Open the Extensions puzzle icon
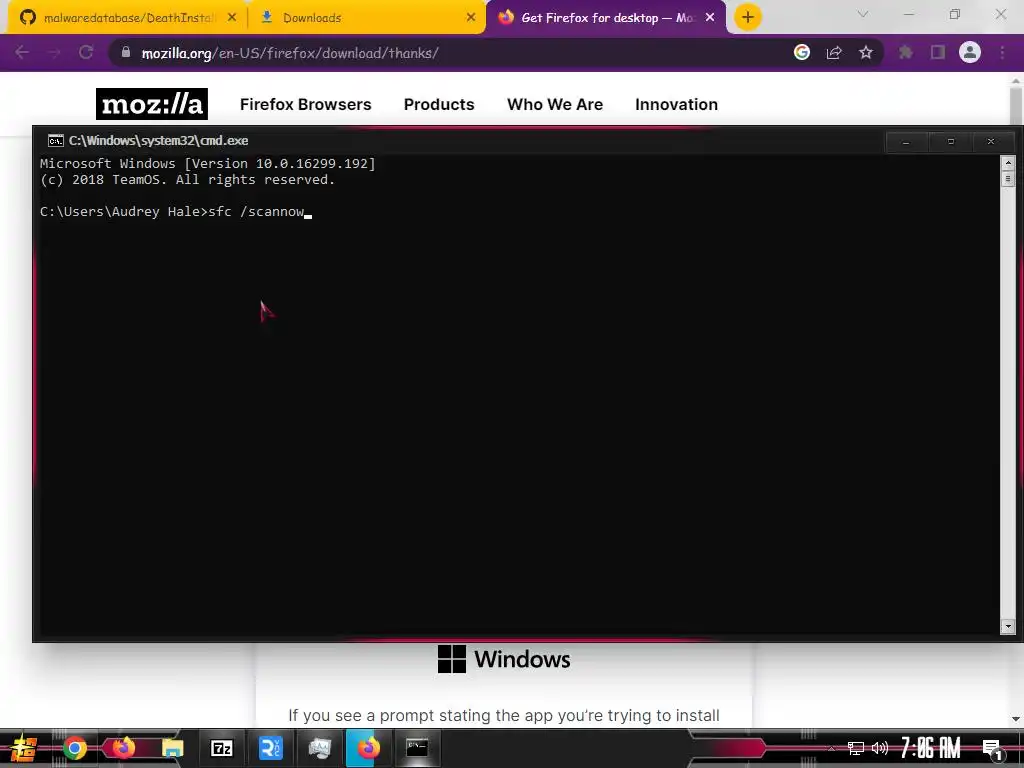This screenshot has height=768, width=1024. (905, 52)
